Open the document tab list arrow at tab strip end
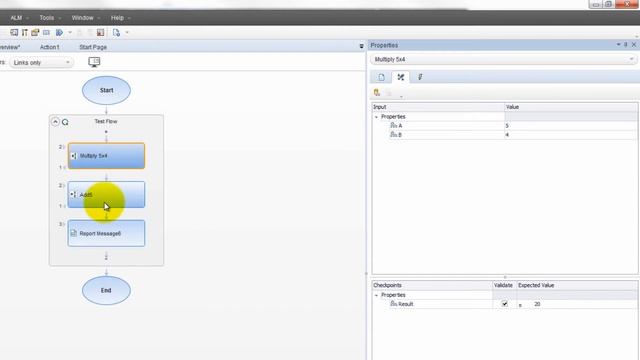 [x=361, y=46]
